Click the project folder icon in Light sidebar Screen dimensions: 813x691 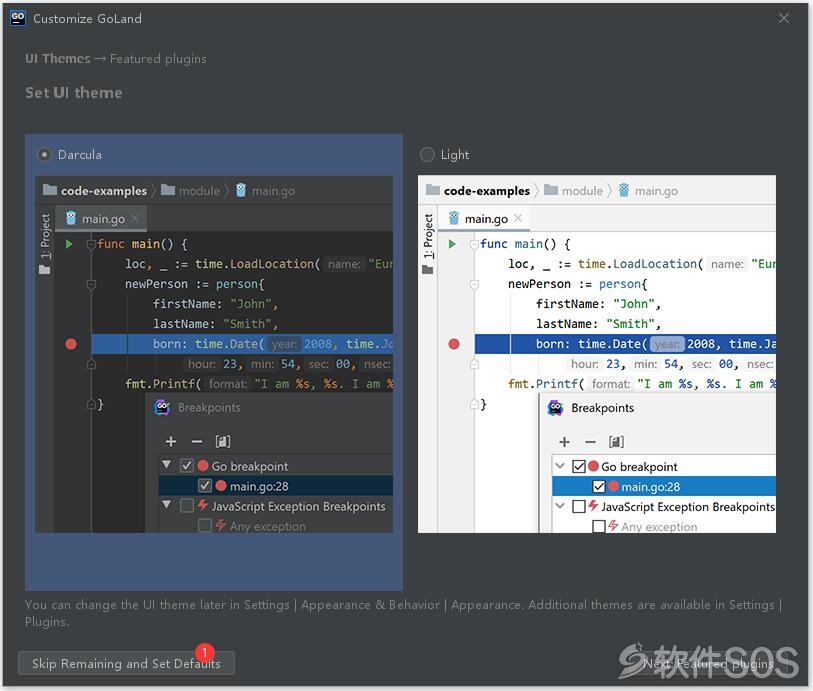[x=428, y=270]
